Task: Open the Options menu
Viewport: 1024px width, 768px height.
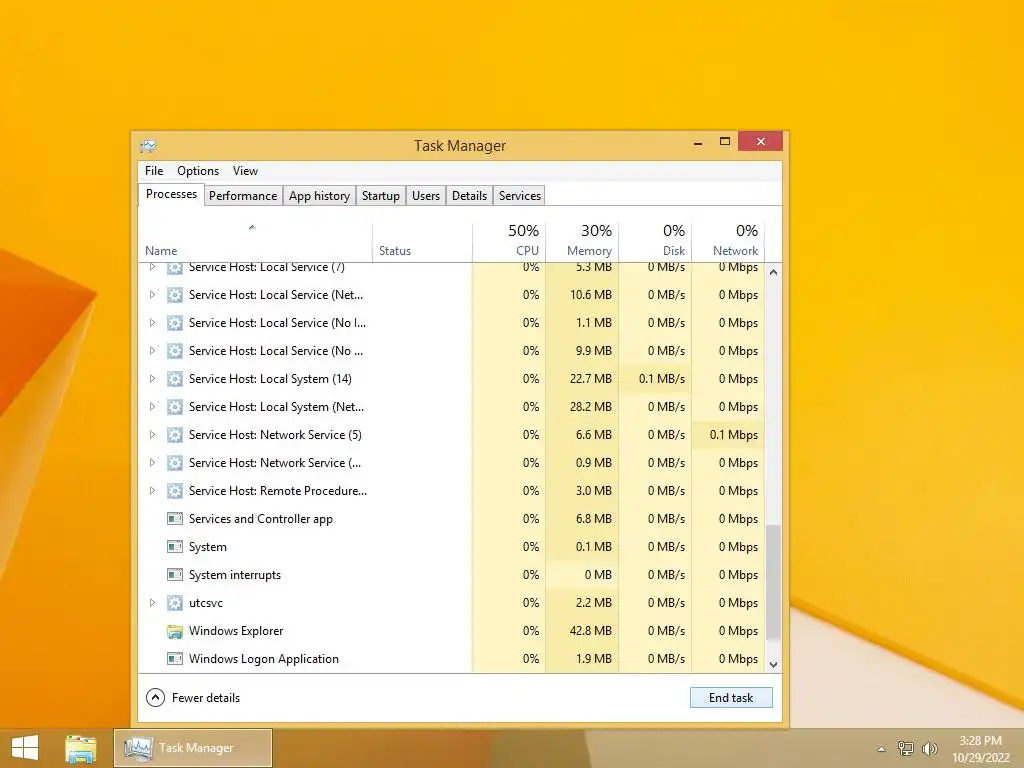Action: 198,171
